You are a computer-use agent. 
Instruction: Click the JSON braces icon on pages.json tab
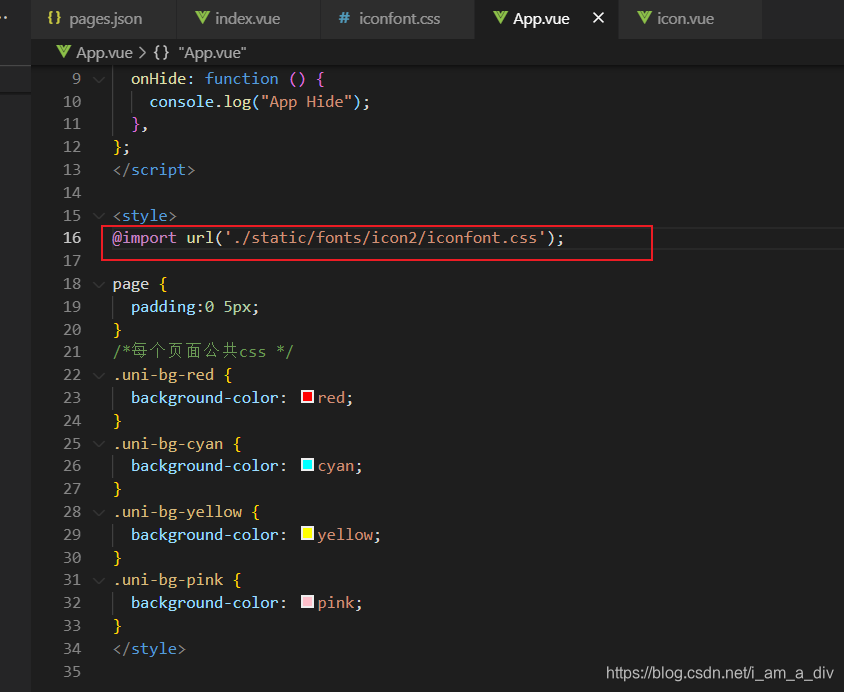(54, 18)
